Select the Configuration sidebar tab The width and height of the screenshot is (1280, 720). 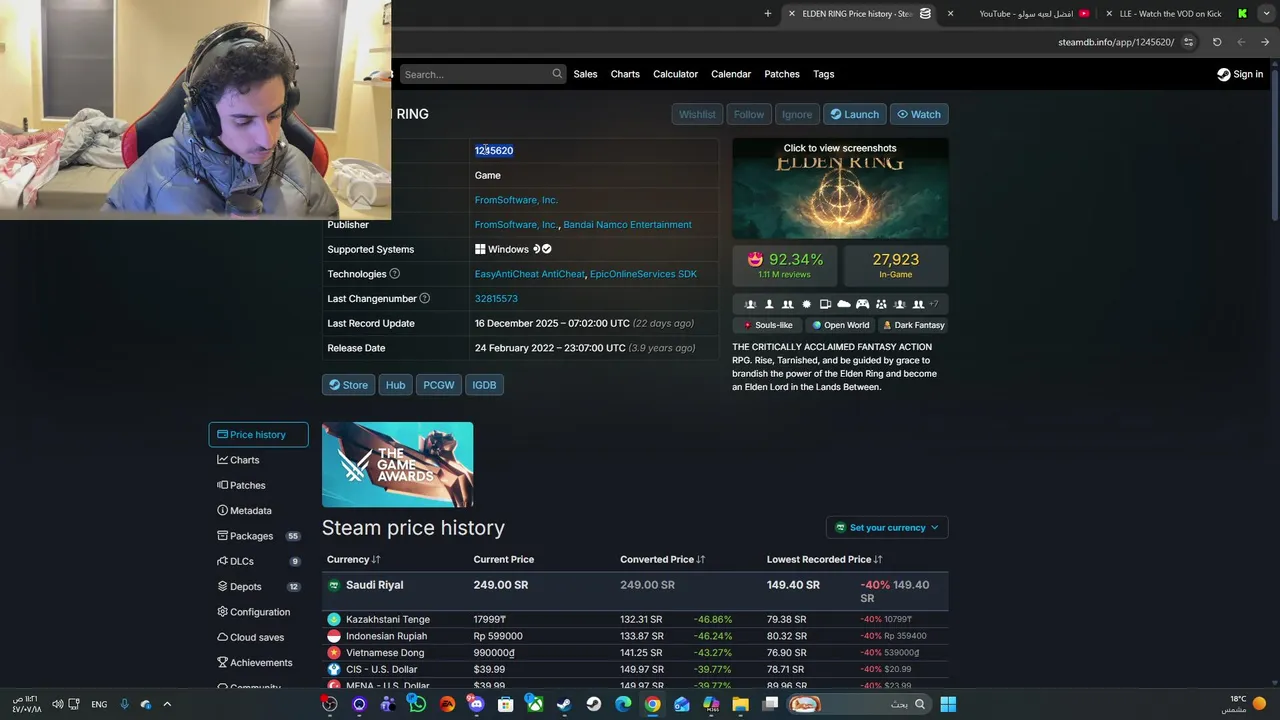pos(258,612)
